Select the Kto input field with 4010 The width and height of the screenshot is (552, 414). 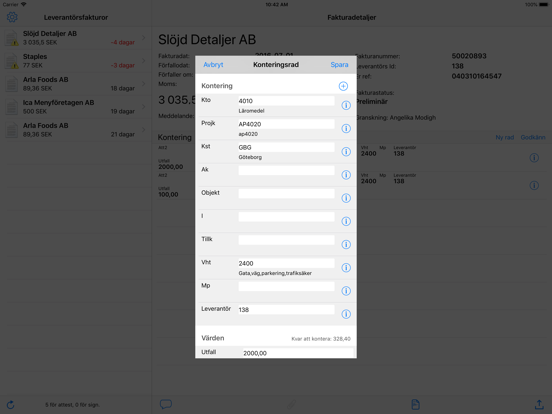(286, 101)
